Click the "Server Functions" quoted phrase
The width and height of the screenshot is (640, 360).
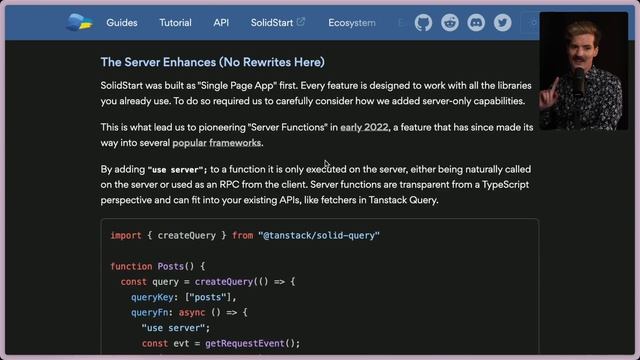pyautogui.click(x=287, y=127)
